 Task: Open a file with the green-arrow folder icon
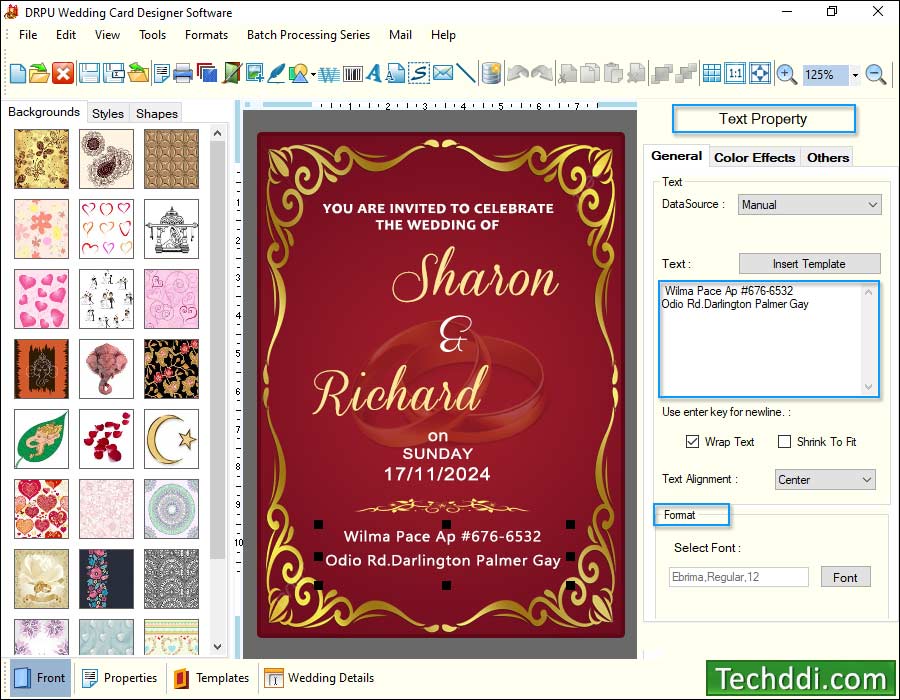point(39,74)
